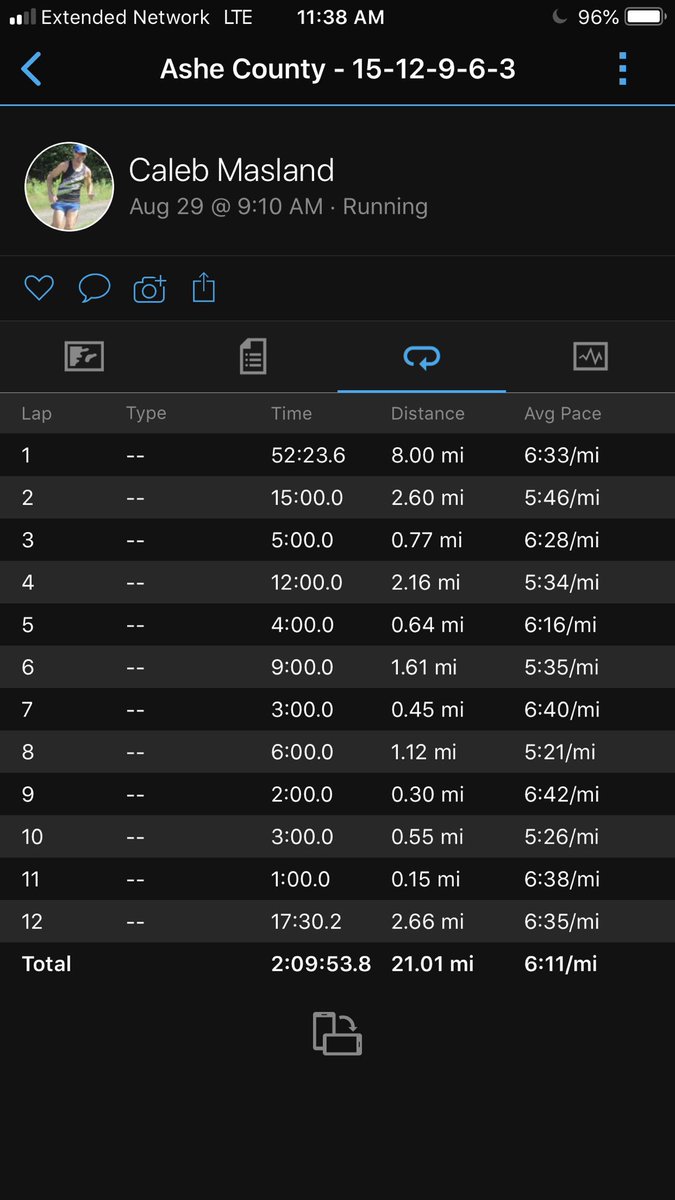Select lap 5 pace 6:16/mi
675x1200 pixels.
pos(560,625)
